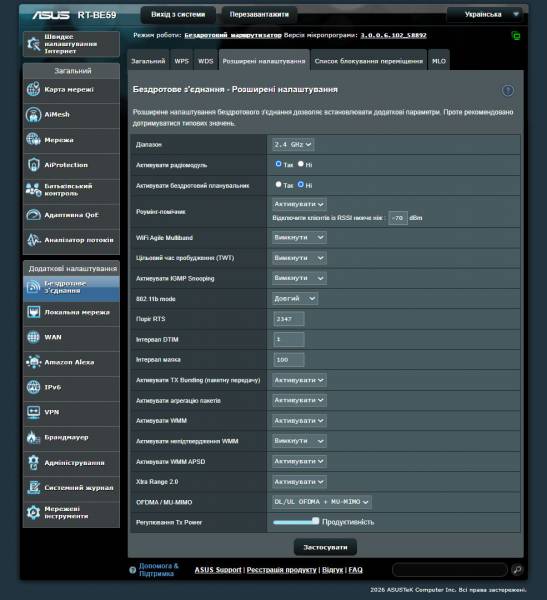Viewport: 547px width, 600px height.
Task: Open the 802.11b mode dropdown
Action: 295,298
